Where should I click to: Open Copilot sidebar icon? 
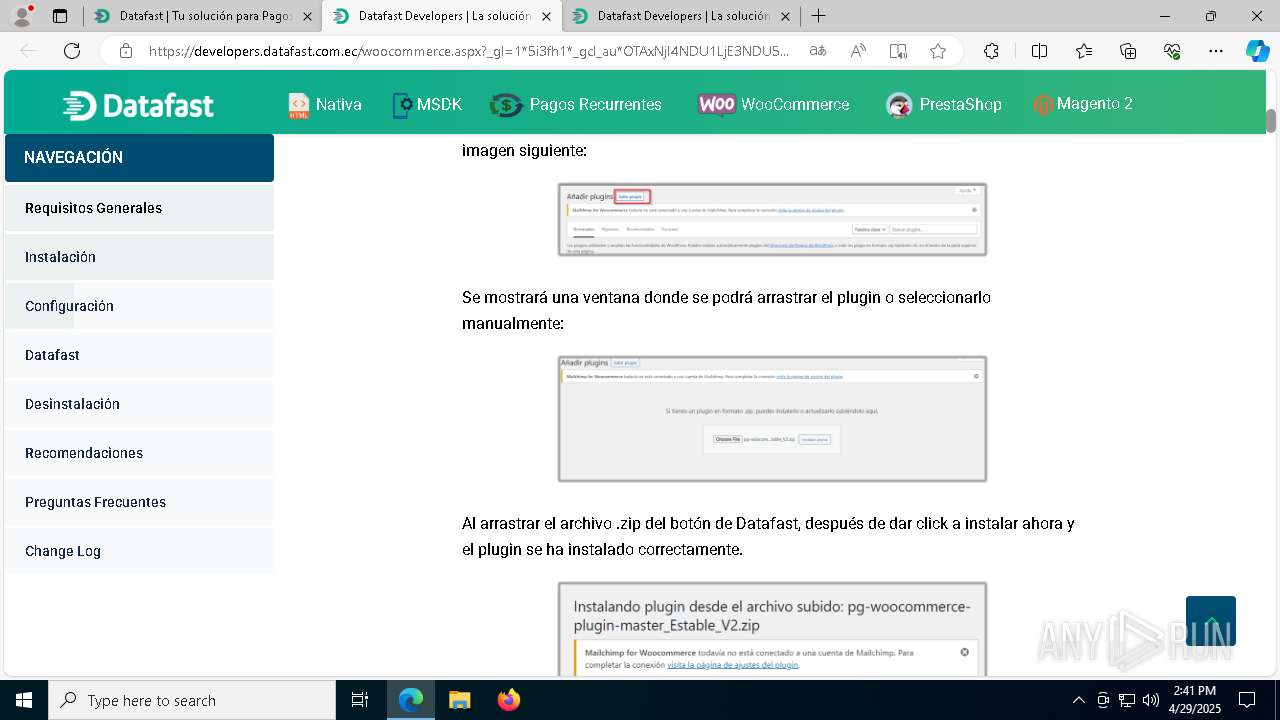click(x=1258, y=51)
